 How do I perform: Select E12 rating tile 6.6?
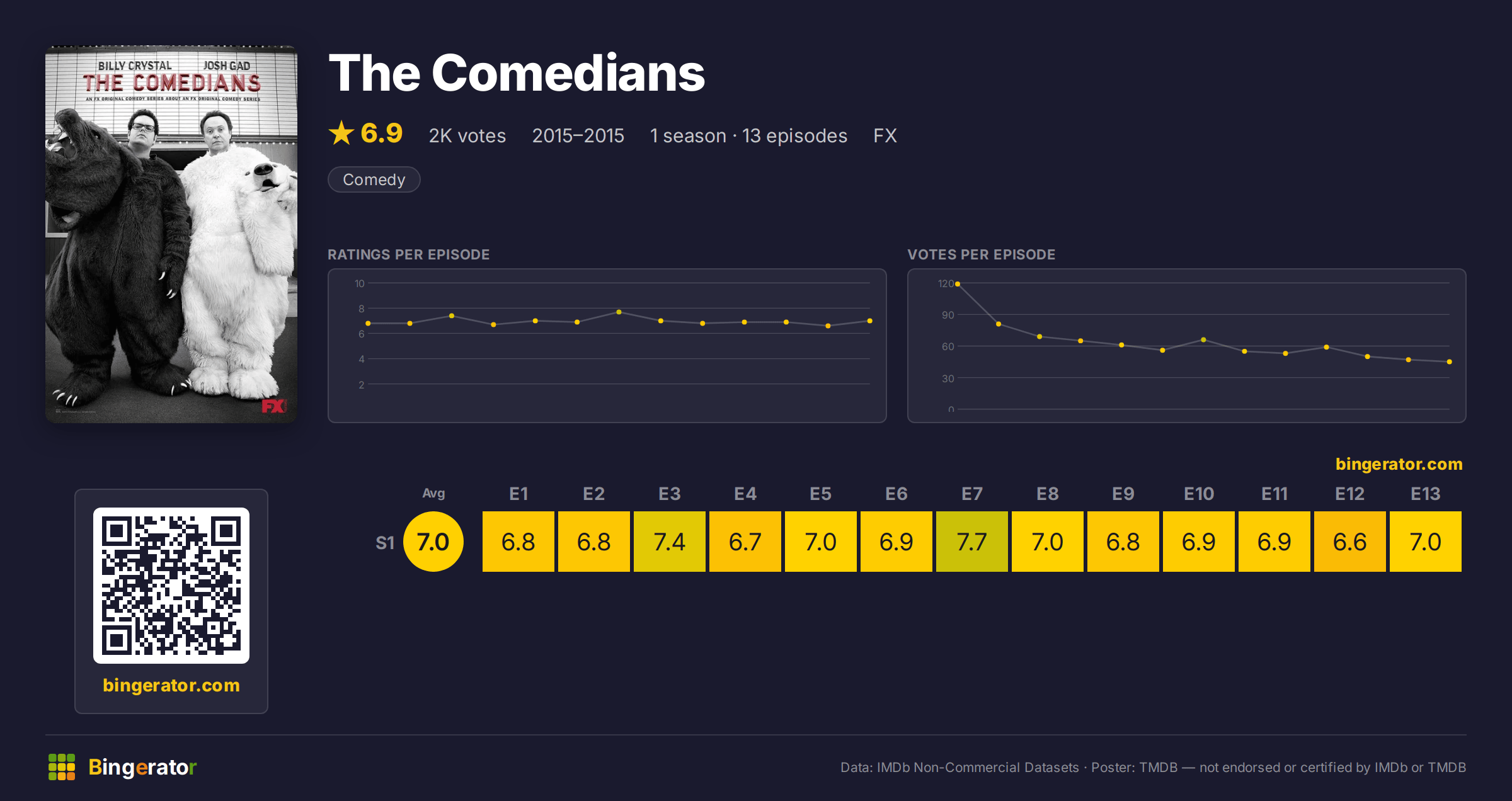click(1350, 542)
